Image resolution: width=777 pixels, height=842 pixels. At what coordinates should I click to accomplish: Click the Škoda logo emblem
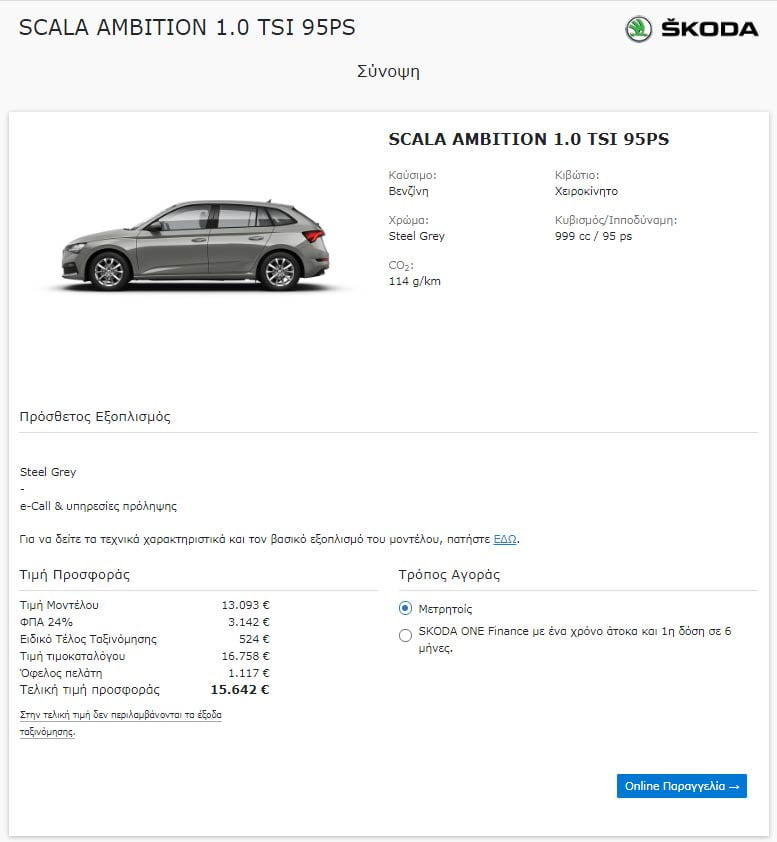tap(638, 29)
